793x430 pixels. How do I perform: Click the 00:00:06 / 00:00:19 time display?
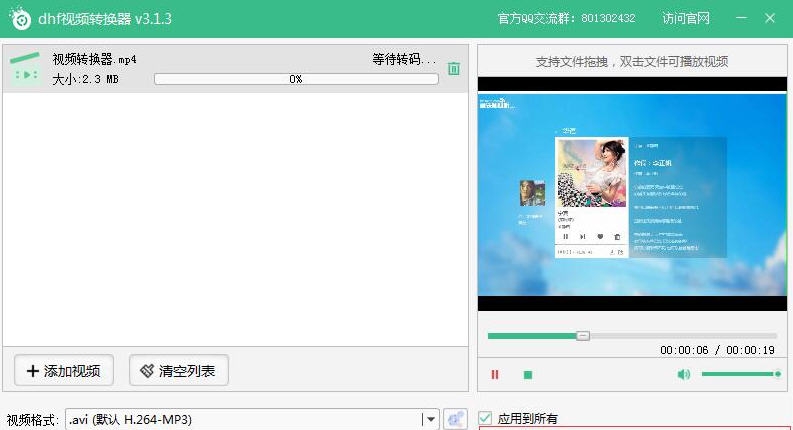tap(717, 350)
